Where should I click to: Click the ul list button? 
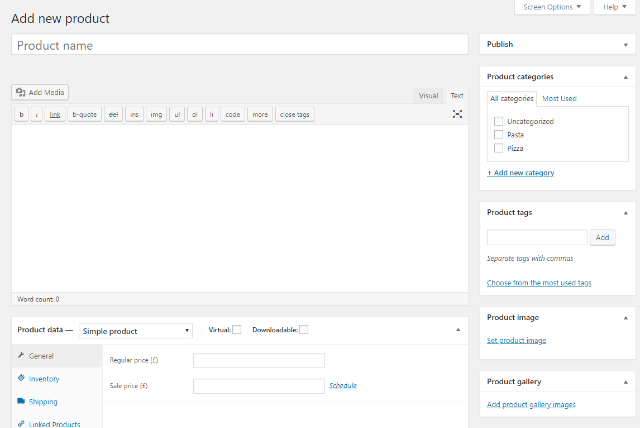(177, 115)
